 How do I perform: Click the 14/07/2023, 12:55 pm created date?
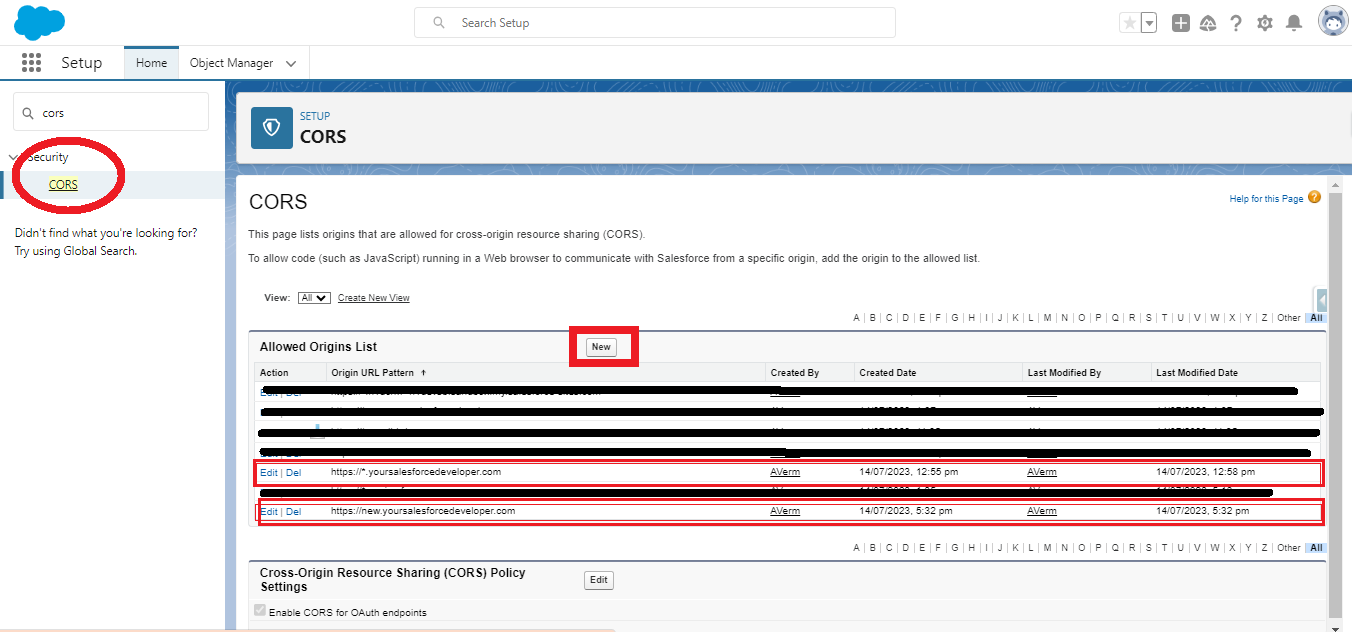tap(909, 472)
